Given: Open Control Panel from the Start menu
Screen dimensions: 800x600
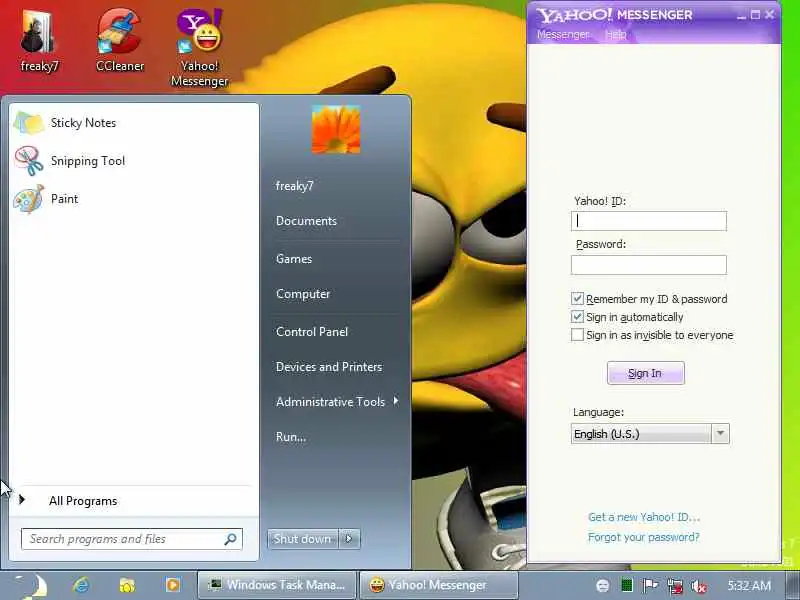Looking at the screenshot, I should coord(312,332).
